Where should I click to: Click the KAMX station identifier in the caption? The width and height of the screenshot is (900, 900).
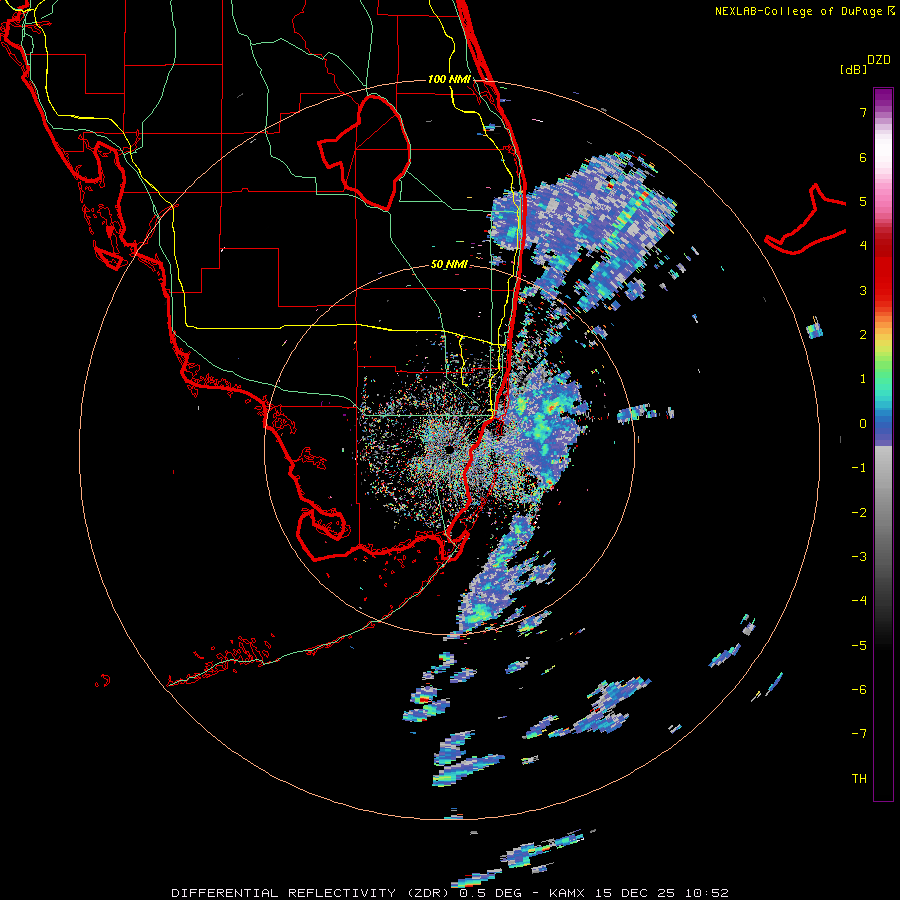pos(567,893)
